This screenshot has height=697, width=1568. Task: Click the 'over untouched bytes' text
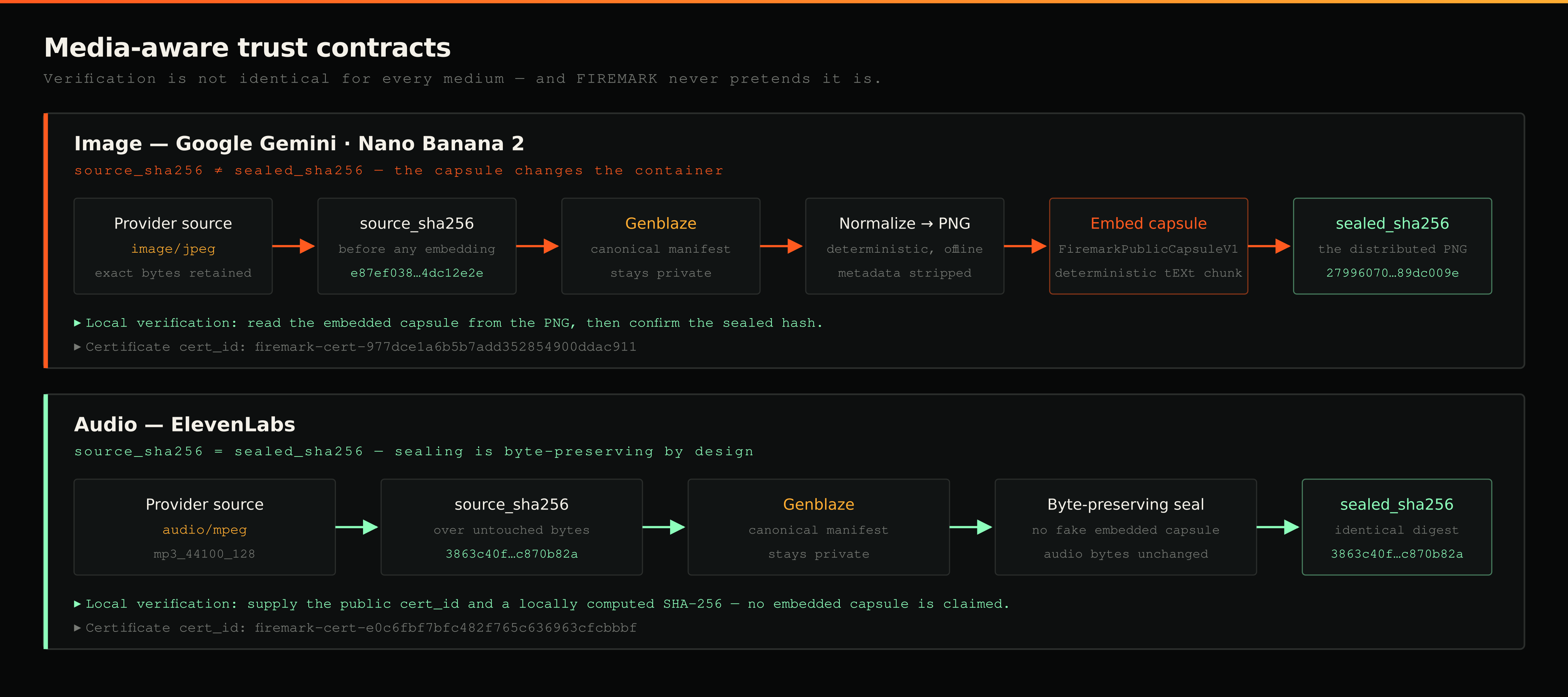(511, 530)
